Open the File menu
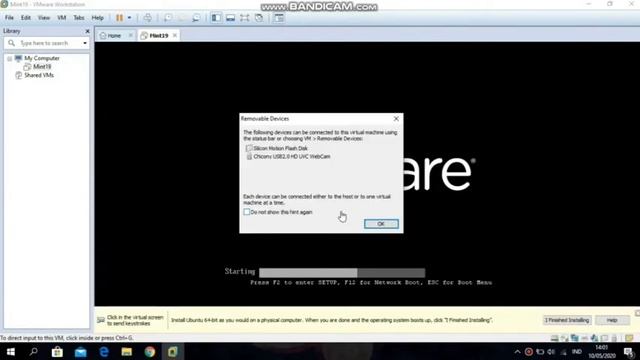640x360 pixels. tap(9, 18)
